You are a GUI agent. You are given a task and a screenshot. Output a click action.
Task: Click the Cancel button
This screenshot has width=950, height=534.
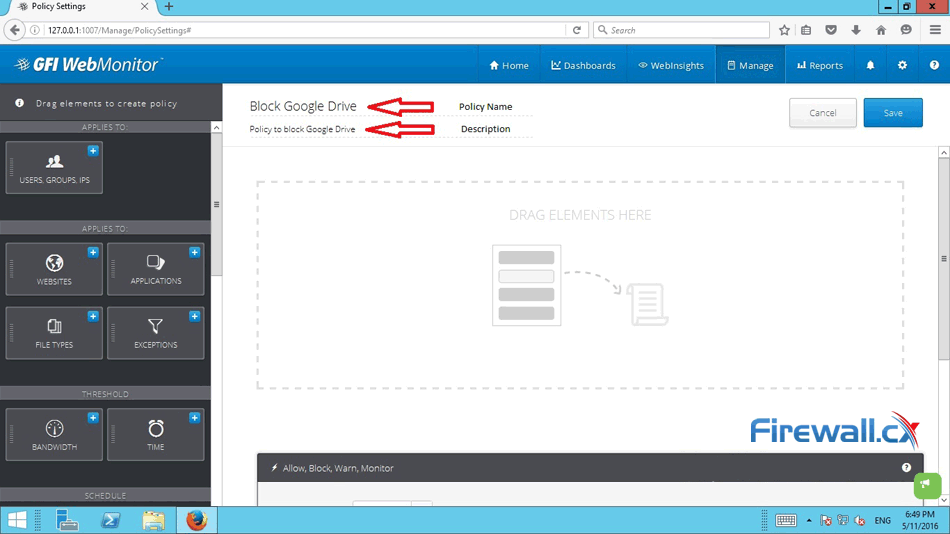[823, 113]
